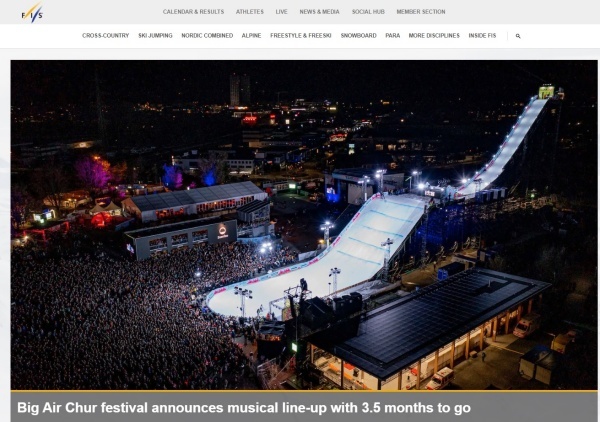Click the FIS logo
This screenshot has height=422, width=600.
click(x=32, y=13)
